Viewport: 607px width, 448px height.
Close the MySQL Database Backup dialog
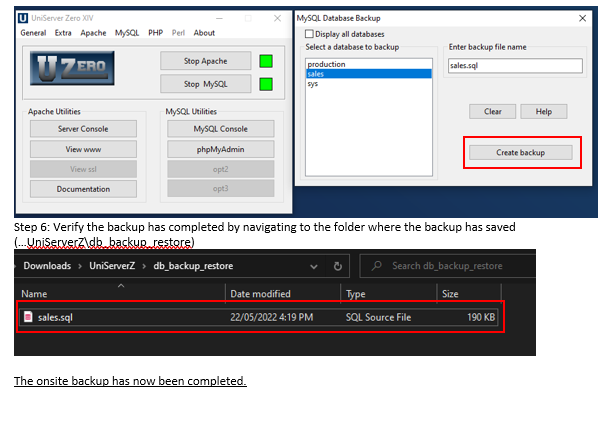tap(582, 18)
